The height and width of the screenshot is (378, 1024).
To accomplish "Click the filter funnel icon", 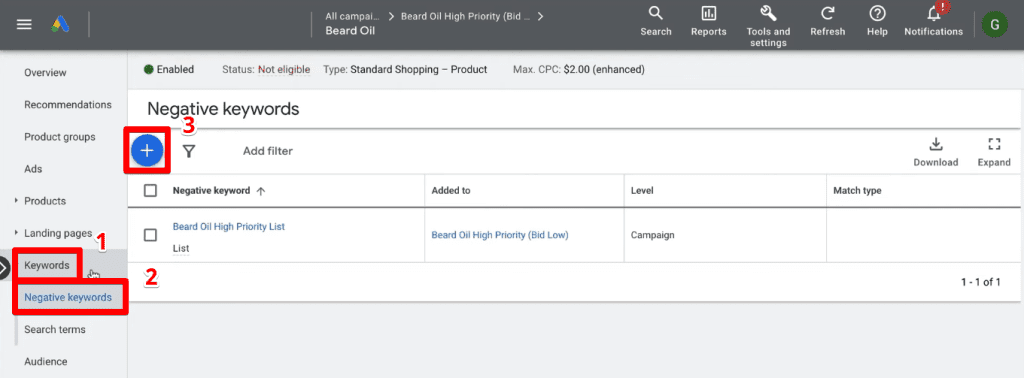I will [189, 151].
